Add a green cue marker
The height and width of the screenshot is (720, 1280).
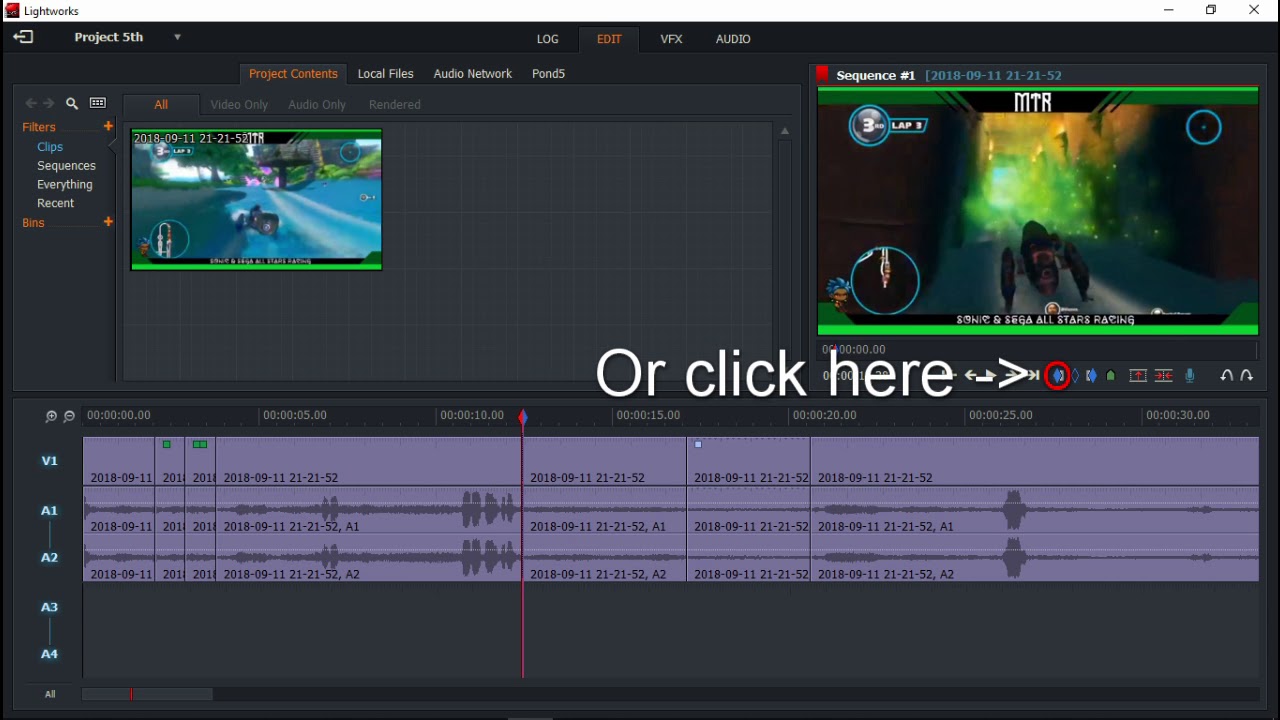pos(1111,376)
